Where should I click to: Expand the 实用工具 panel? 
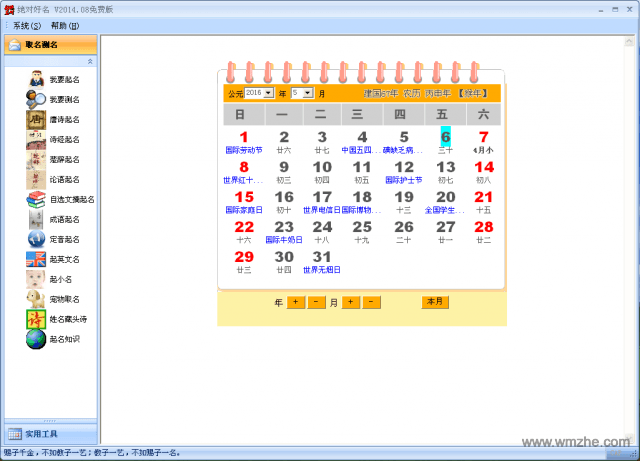pyautogui.click(x=50, y=433)
